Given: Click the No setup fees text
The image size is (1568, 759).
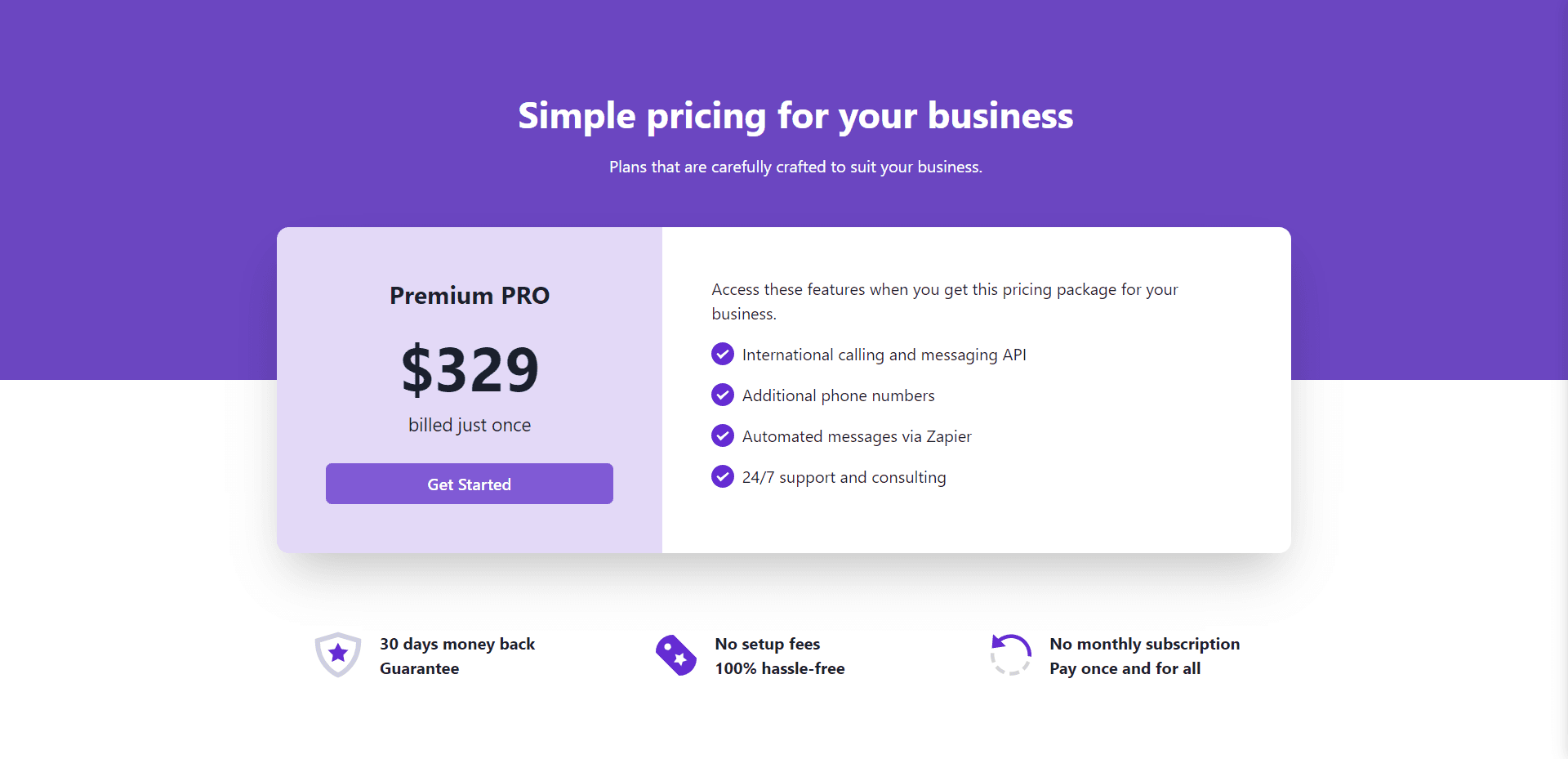Looking at the screenshot, I should (768, 644).
